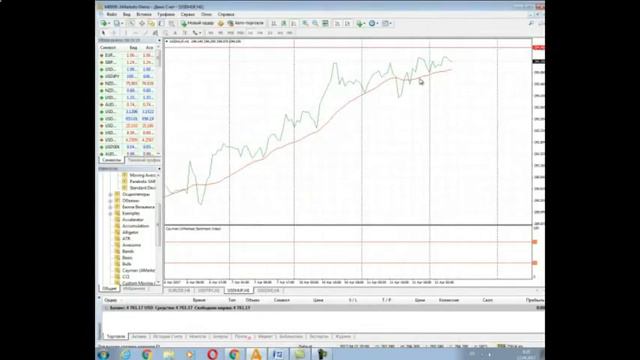Open Internet Explorer from the taskbar
The image size is (640, 360).
[x=125, y=354]
